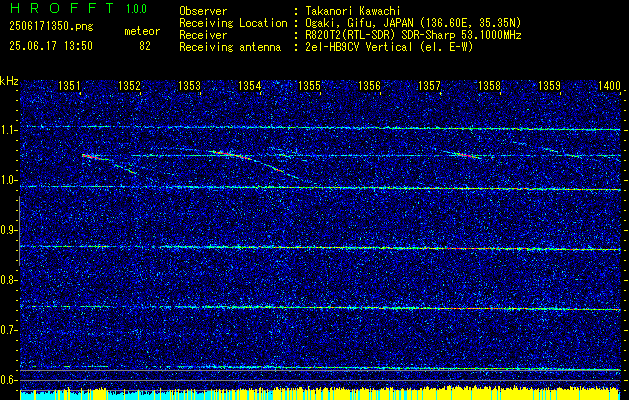The image size is (629, 400).
Task: Click the 1352 time marker
Action: tap(130, 85)
